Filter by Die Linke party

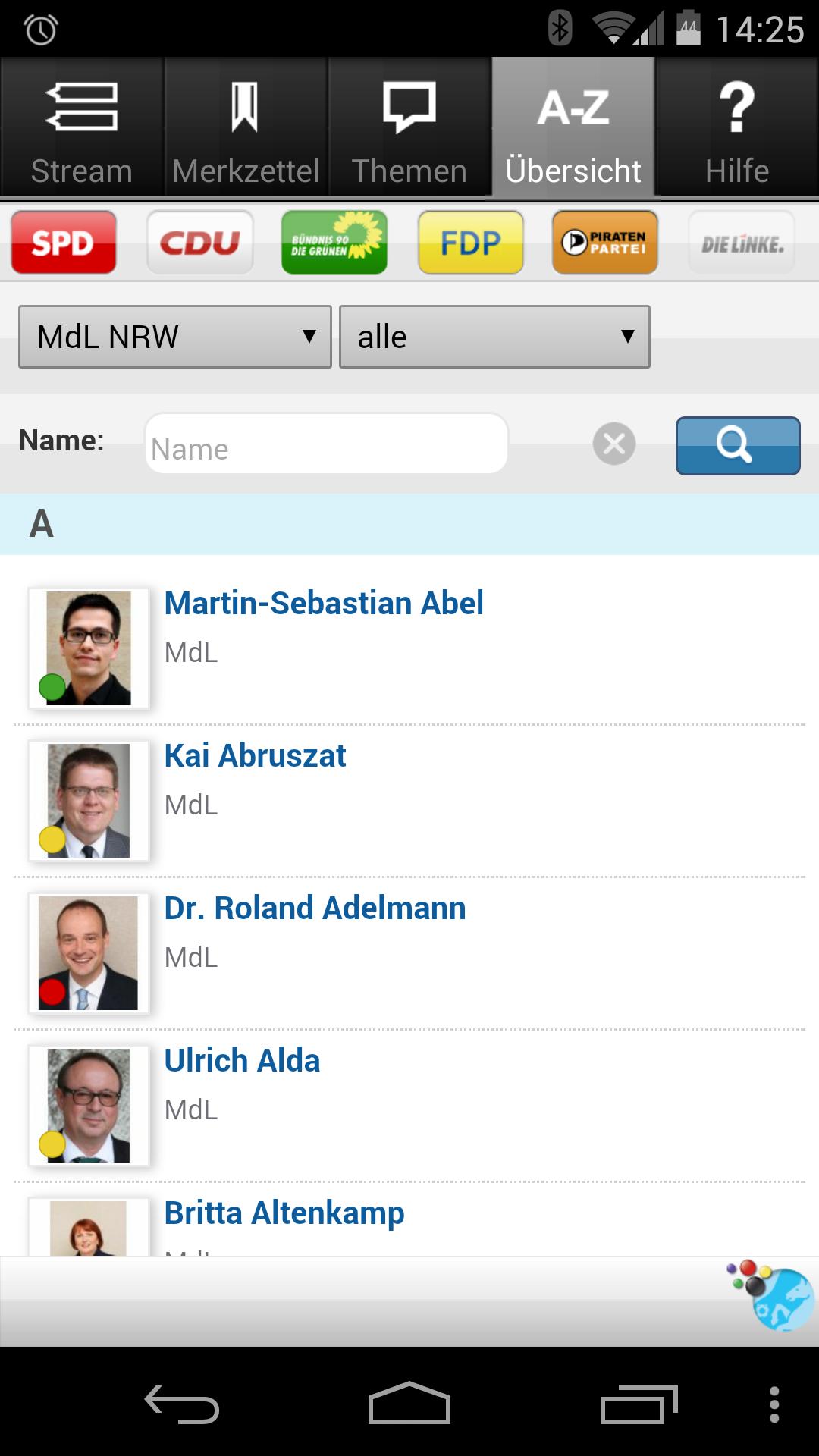point(740,242)
